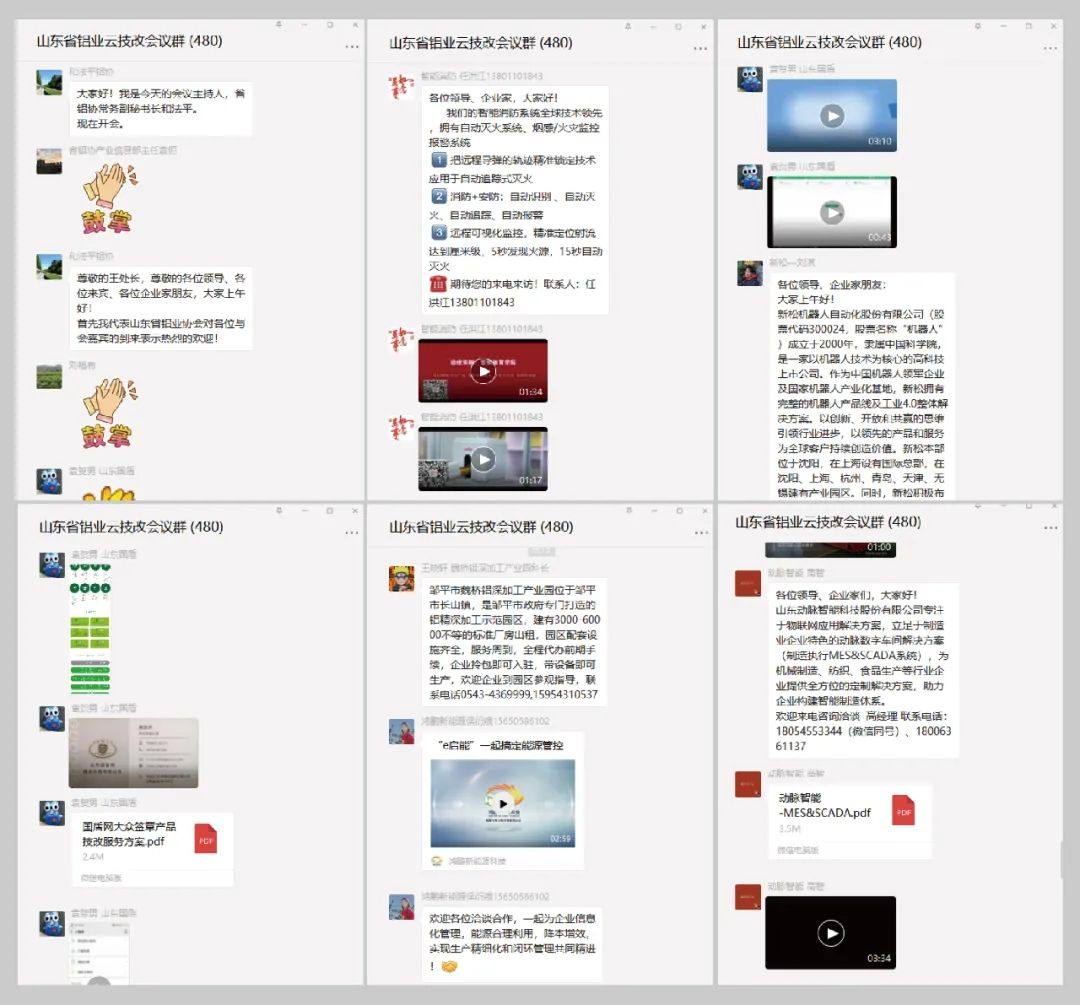Select message 首先我代表山东省铝业协会
Viewport: 1080px width, 1005px height.
(x=160, y=331)
